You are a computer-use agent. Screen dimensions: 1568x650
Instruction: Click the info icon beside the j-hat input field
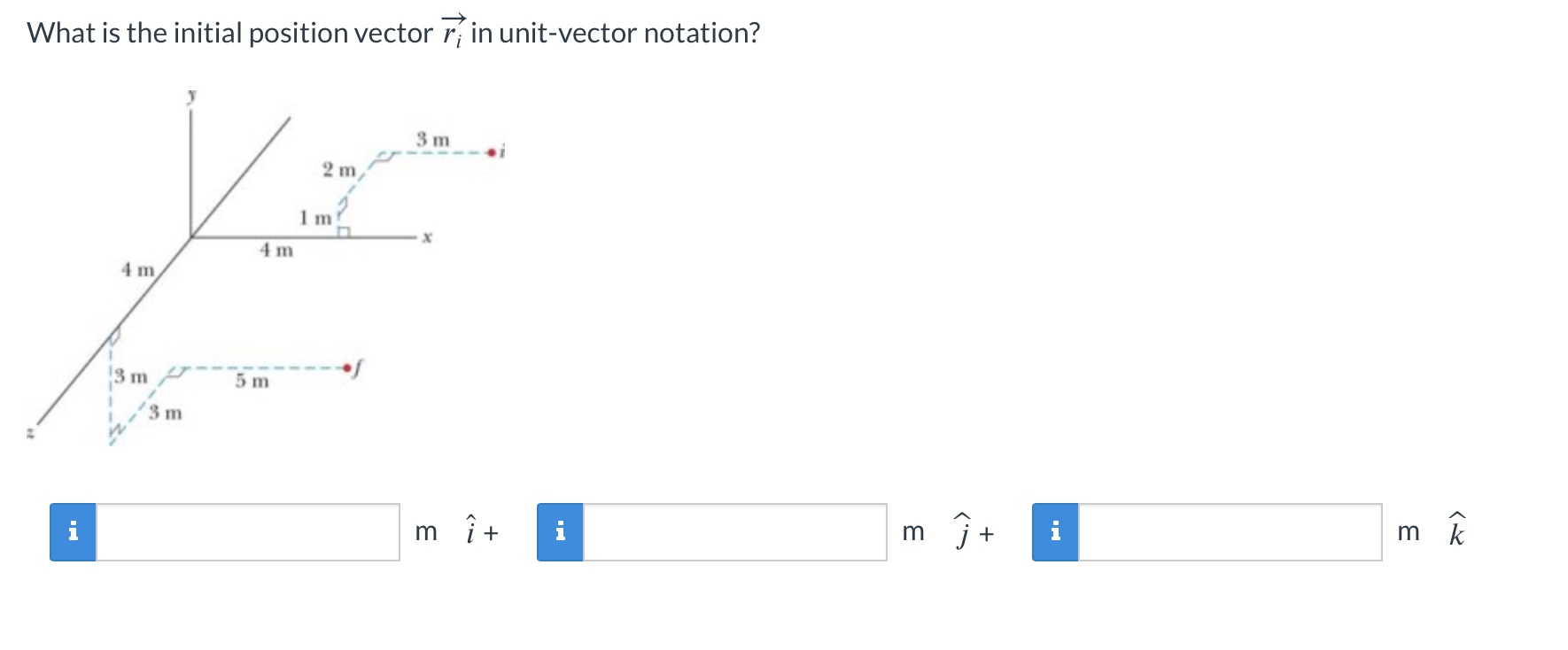coord(561,532)
